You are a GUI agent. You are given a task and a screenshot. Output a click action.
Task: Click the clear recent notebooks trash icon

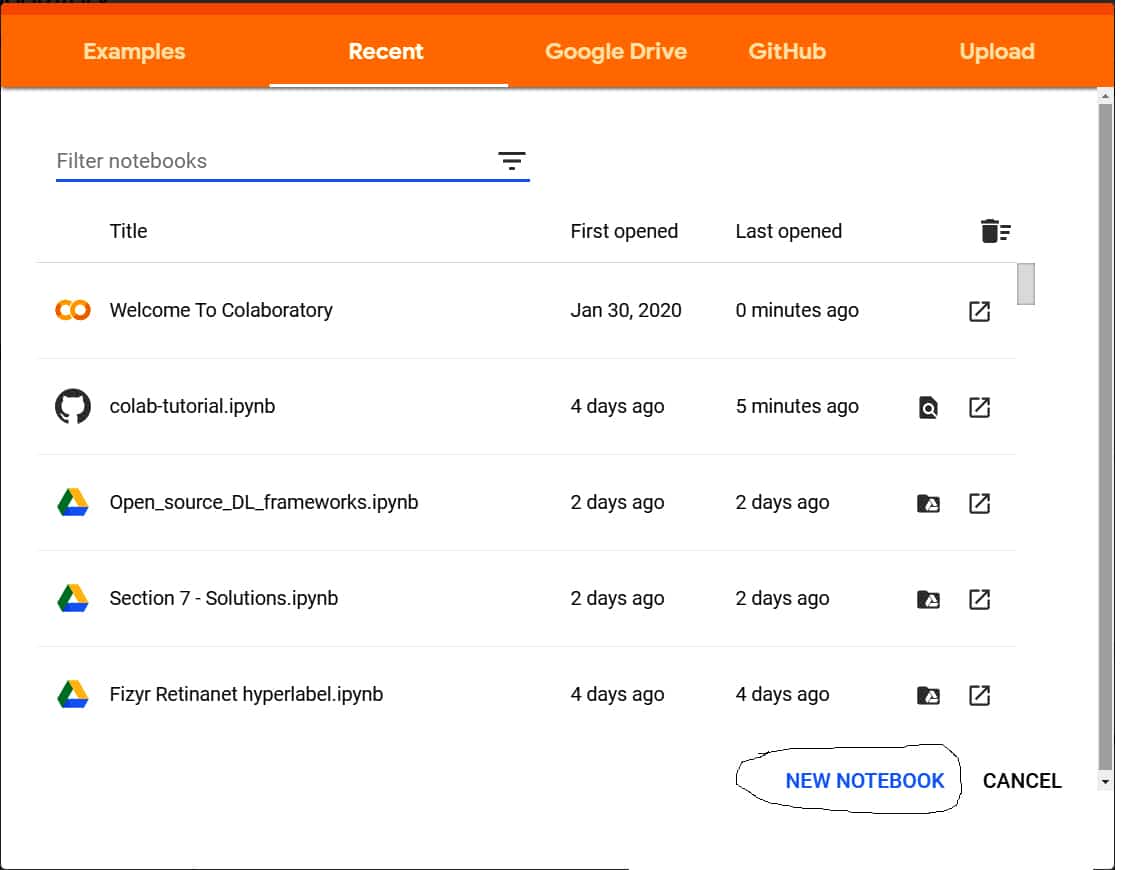(994, 231)
